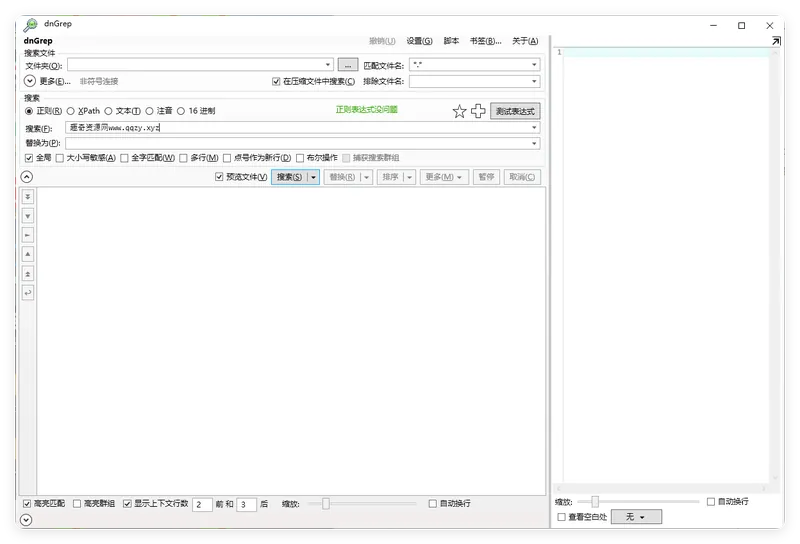
Task: Open the 替换(R) split dropdown arrow
Action: 366,177
